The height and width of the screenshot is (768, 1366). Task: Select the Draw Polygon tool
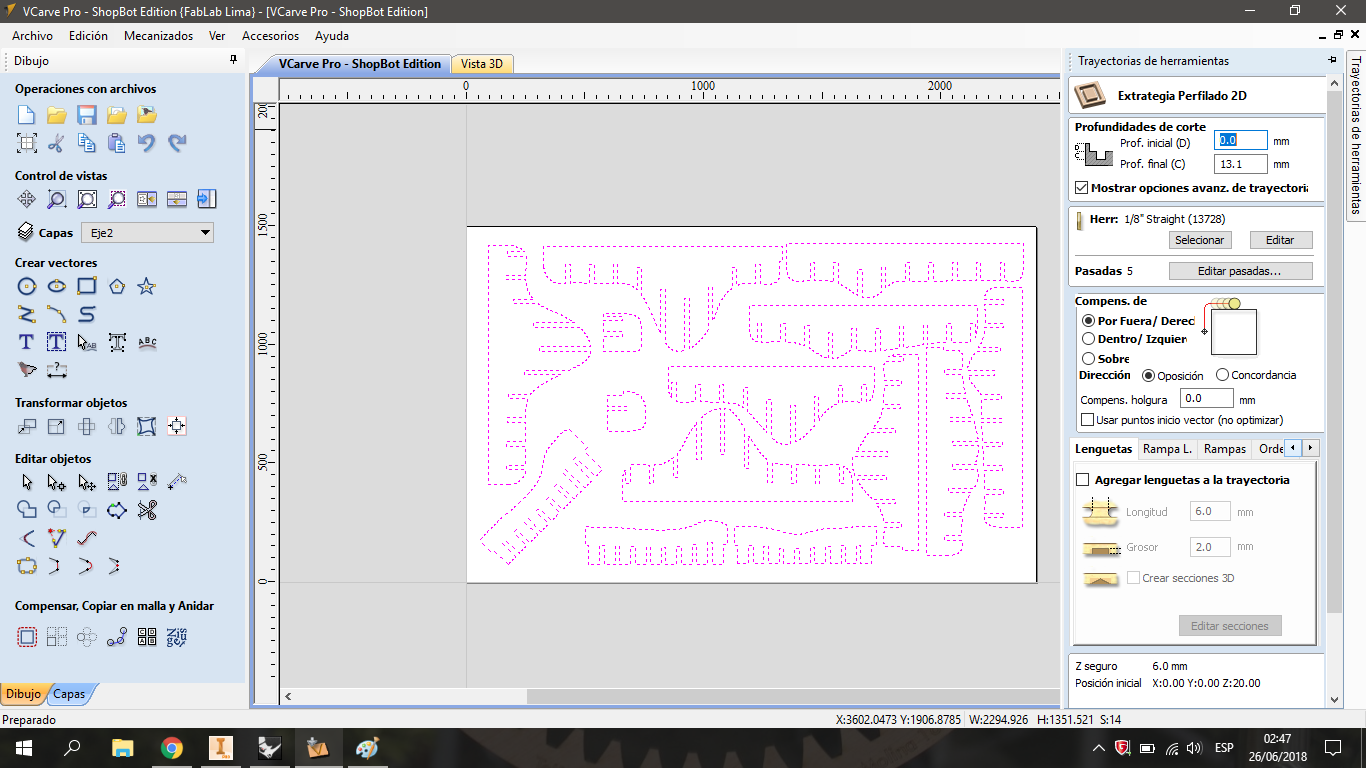pyautogui.click(x=117, y=286)
